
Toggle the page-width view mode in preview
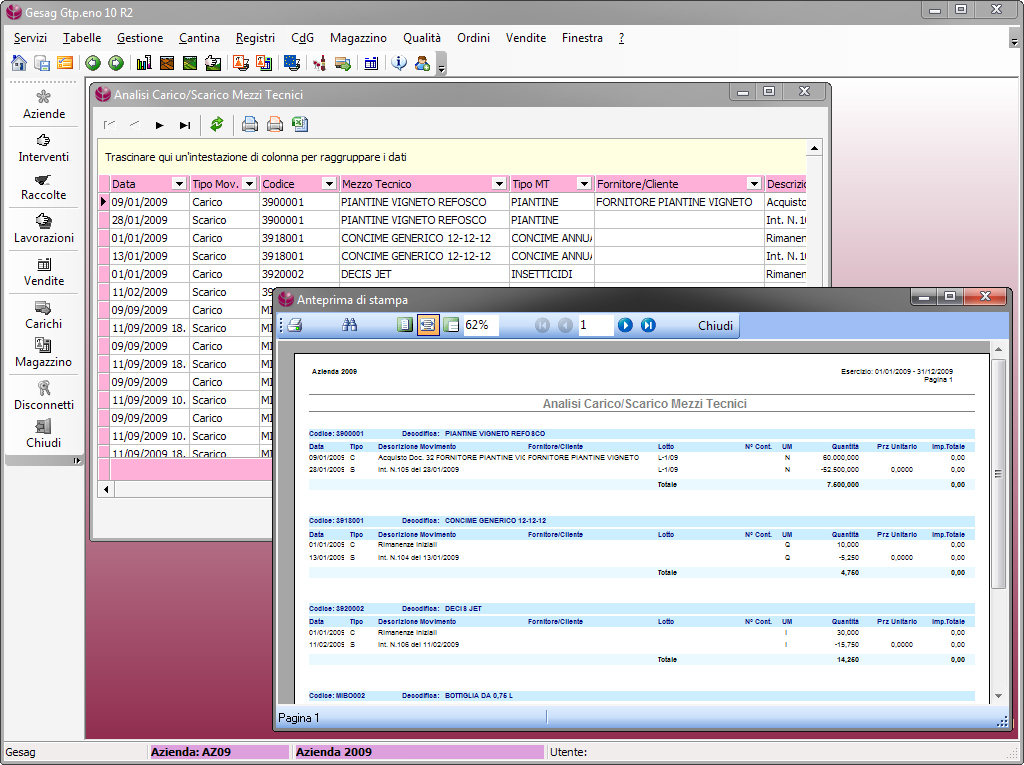[427, 325]
